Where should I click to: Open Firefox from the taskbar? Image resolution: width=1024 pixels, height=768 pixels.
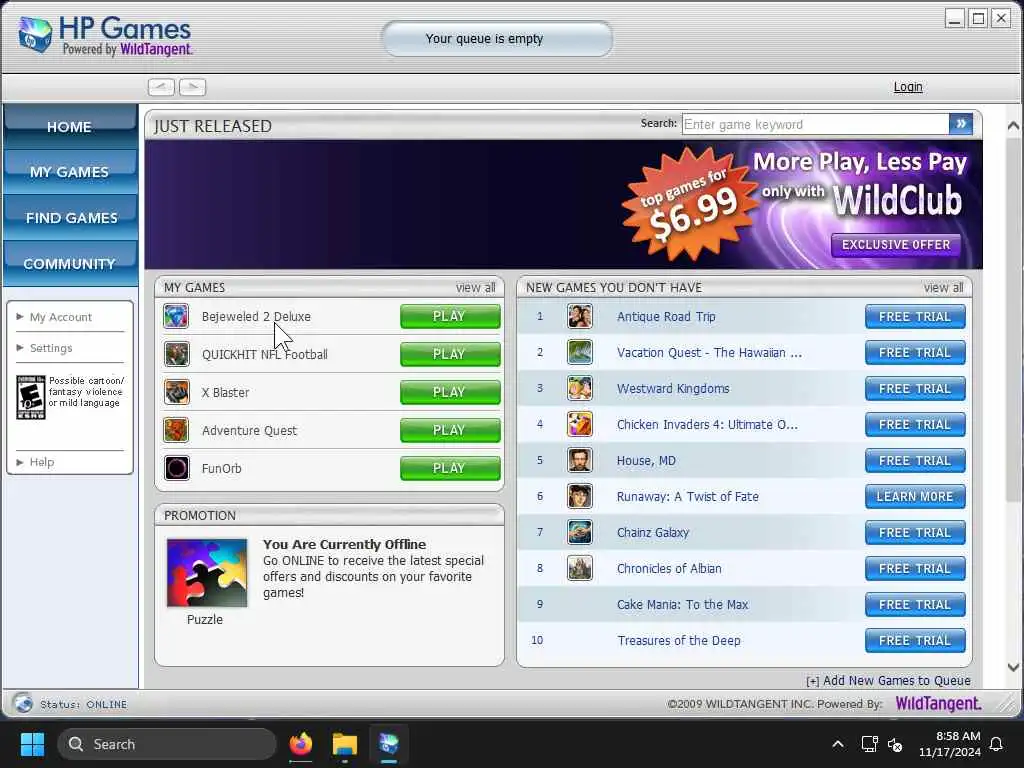click(300, 744)
